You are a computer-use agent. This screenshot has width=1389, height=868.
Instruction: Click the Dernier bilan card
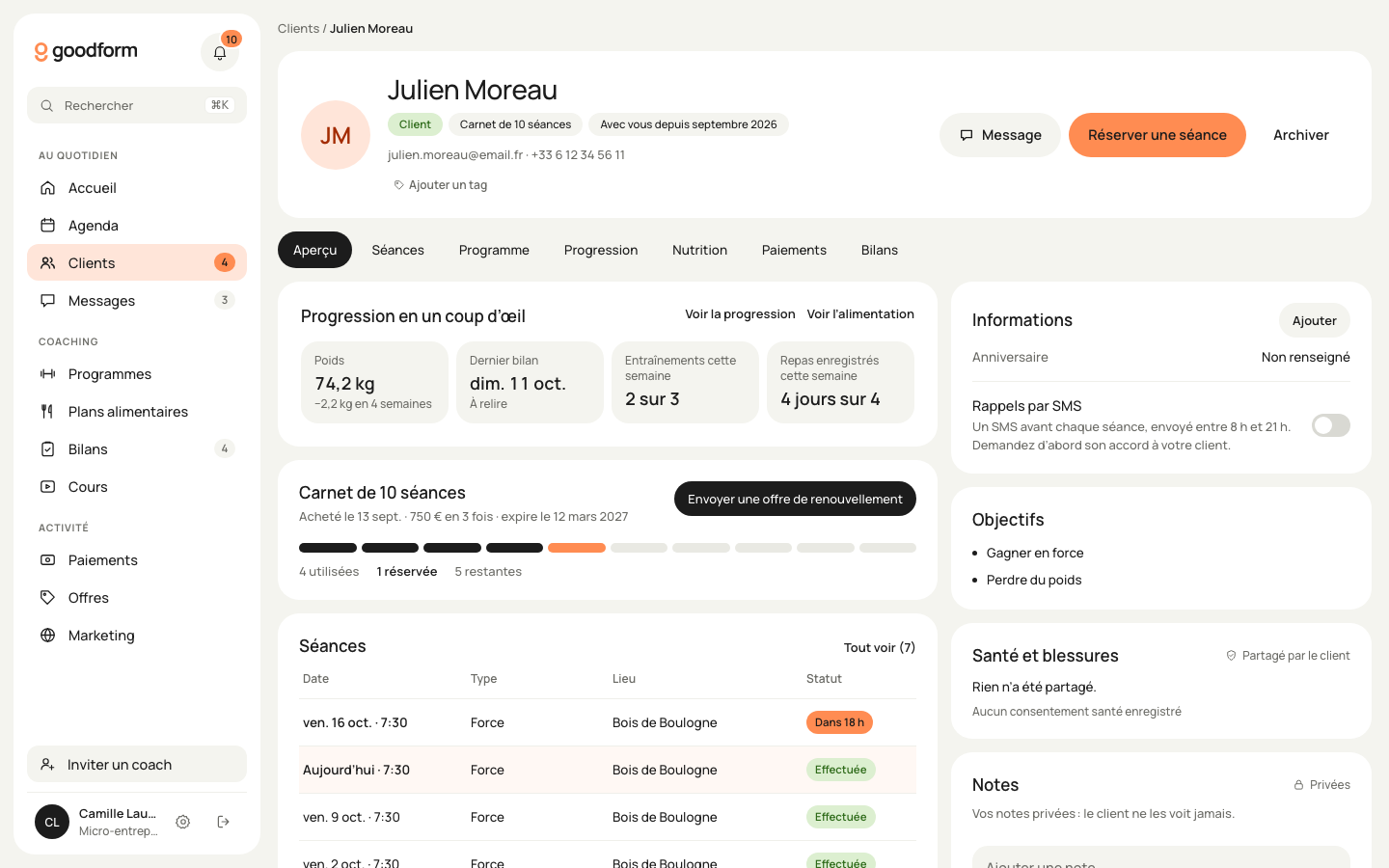tap(530, 382)
